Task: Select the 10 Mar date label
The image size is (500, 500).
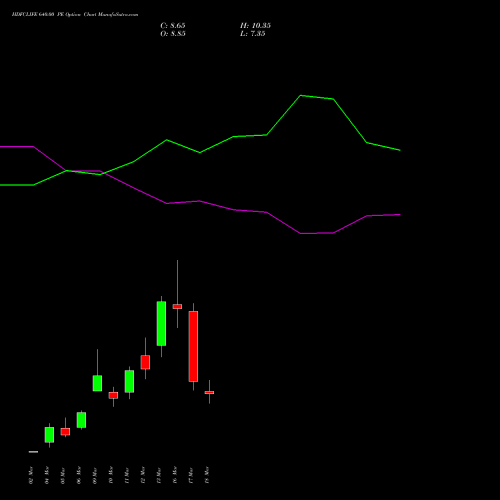Action: tap(111, 475)
